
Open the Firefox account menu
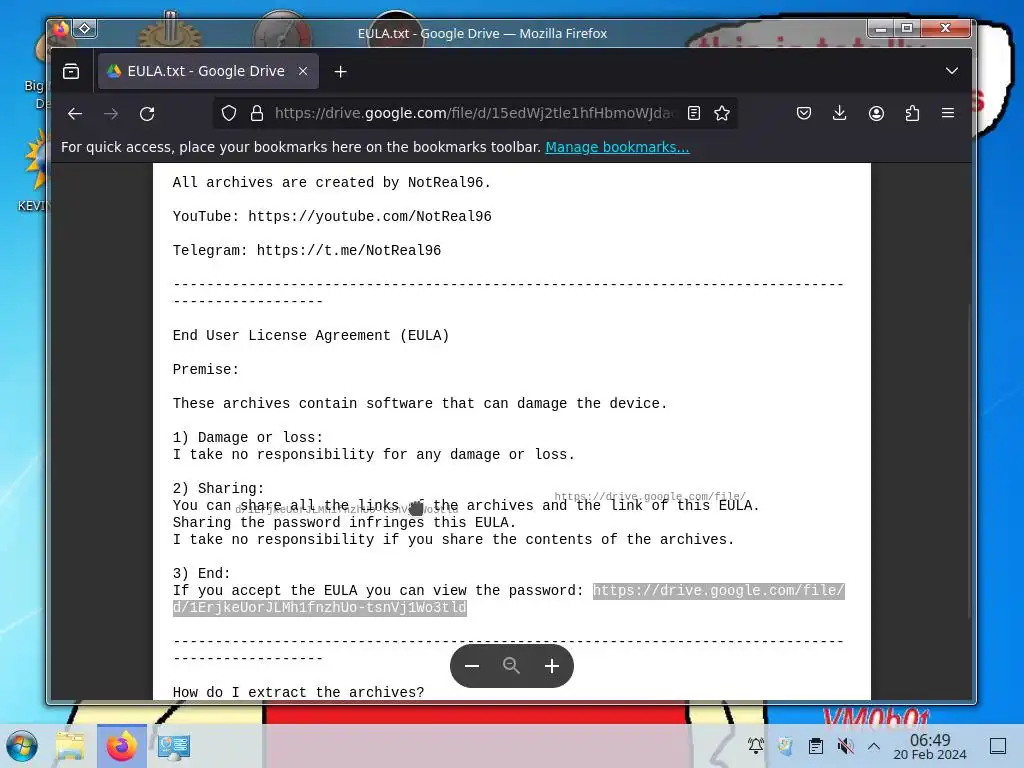coord(876,114)
